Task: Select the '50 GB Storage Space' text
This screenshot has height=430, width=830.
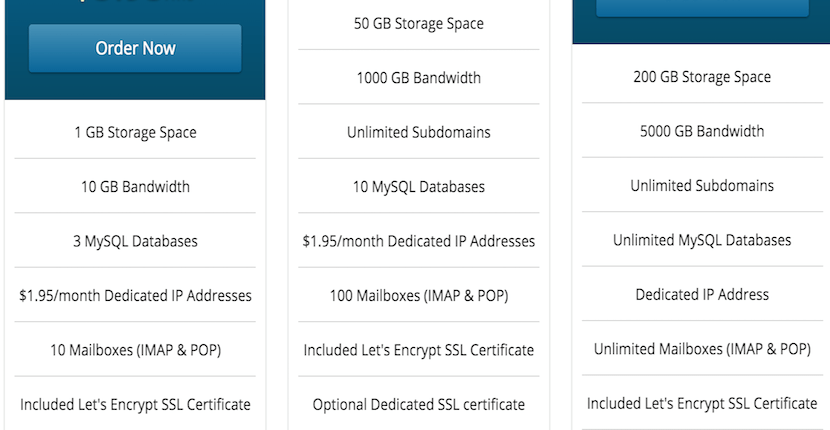Action: coord(419,24)
